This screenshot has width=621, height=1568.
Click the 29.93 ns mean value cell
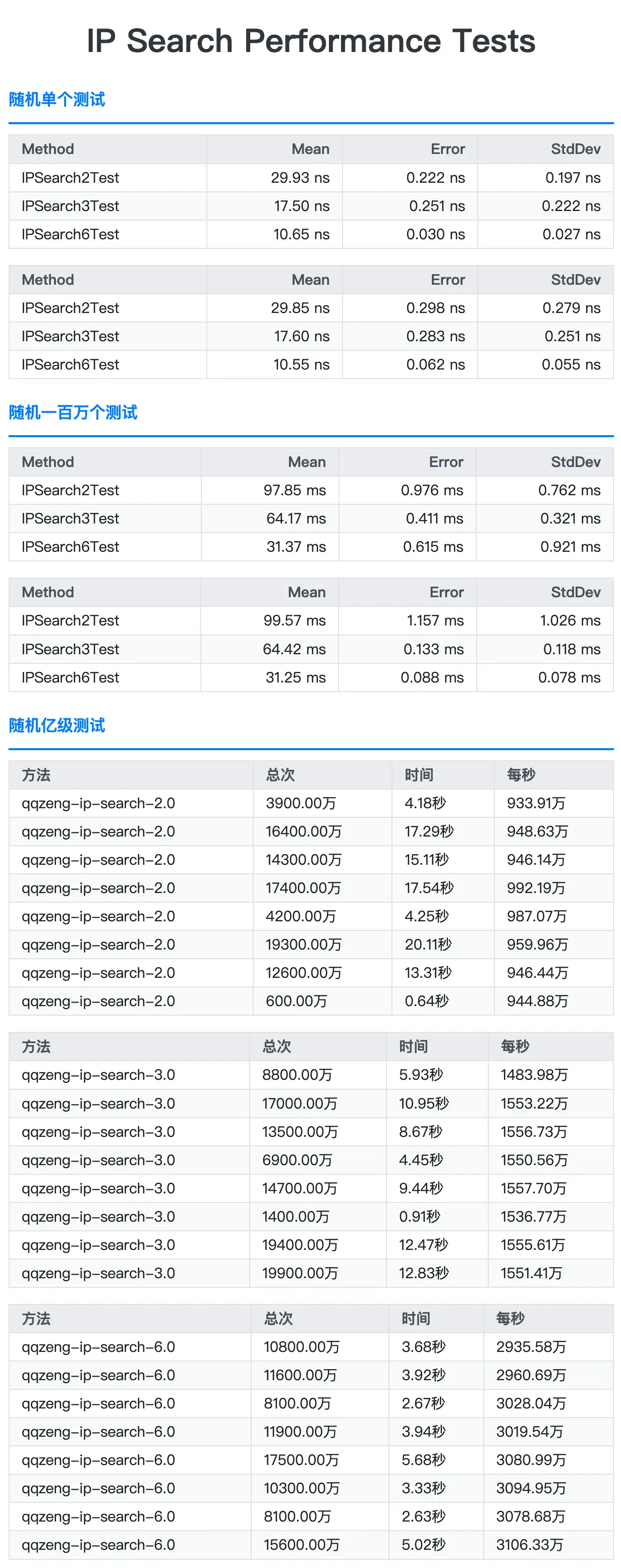(x=274, y=178)
